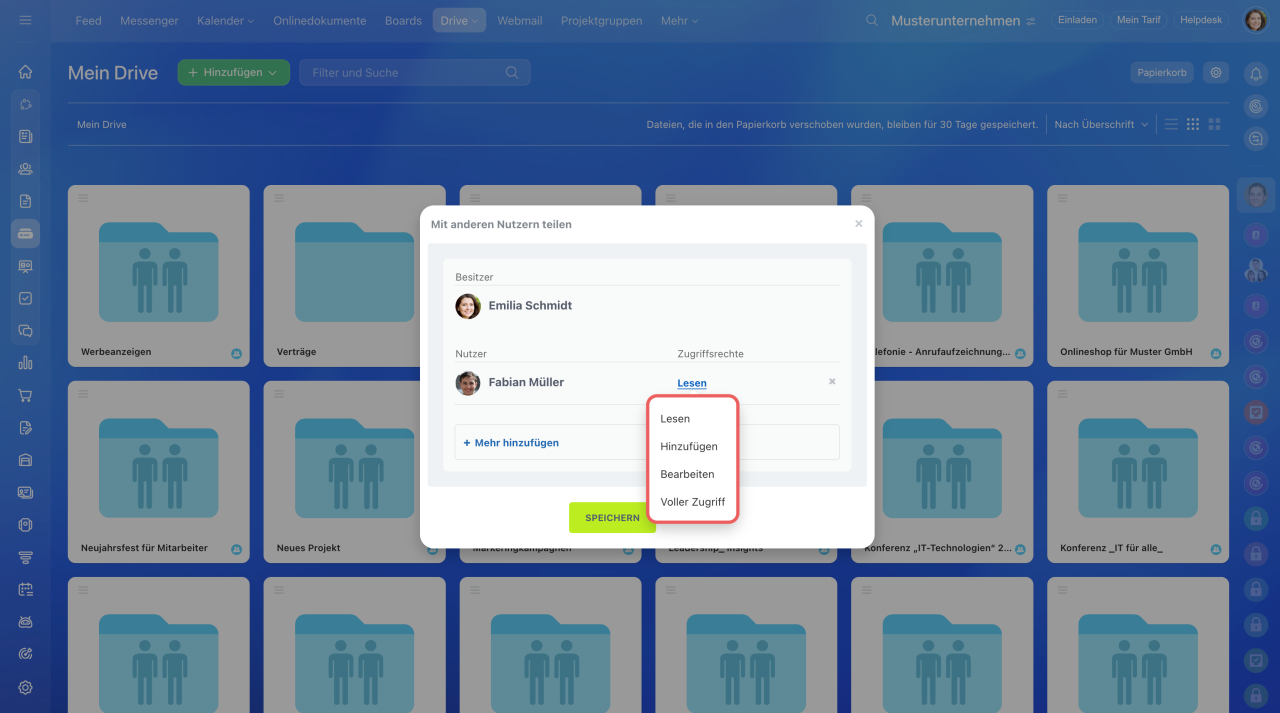Viewport: 1280px width, 713px height.
Task: Select Voller Zugriff permission
Action: [694, 502]
